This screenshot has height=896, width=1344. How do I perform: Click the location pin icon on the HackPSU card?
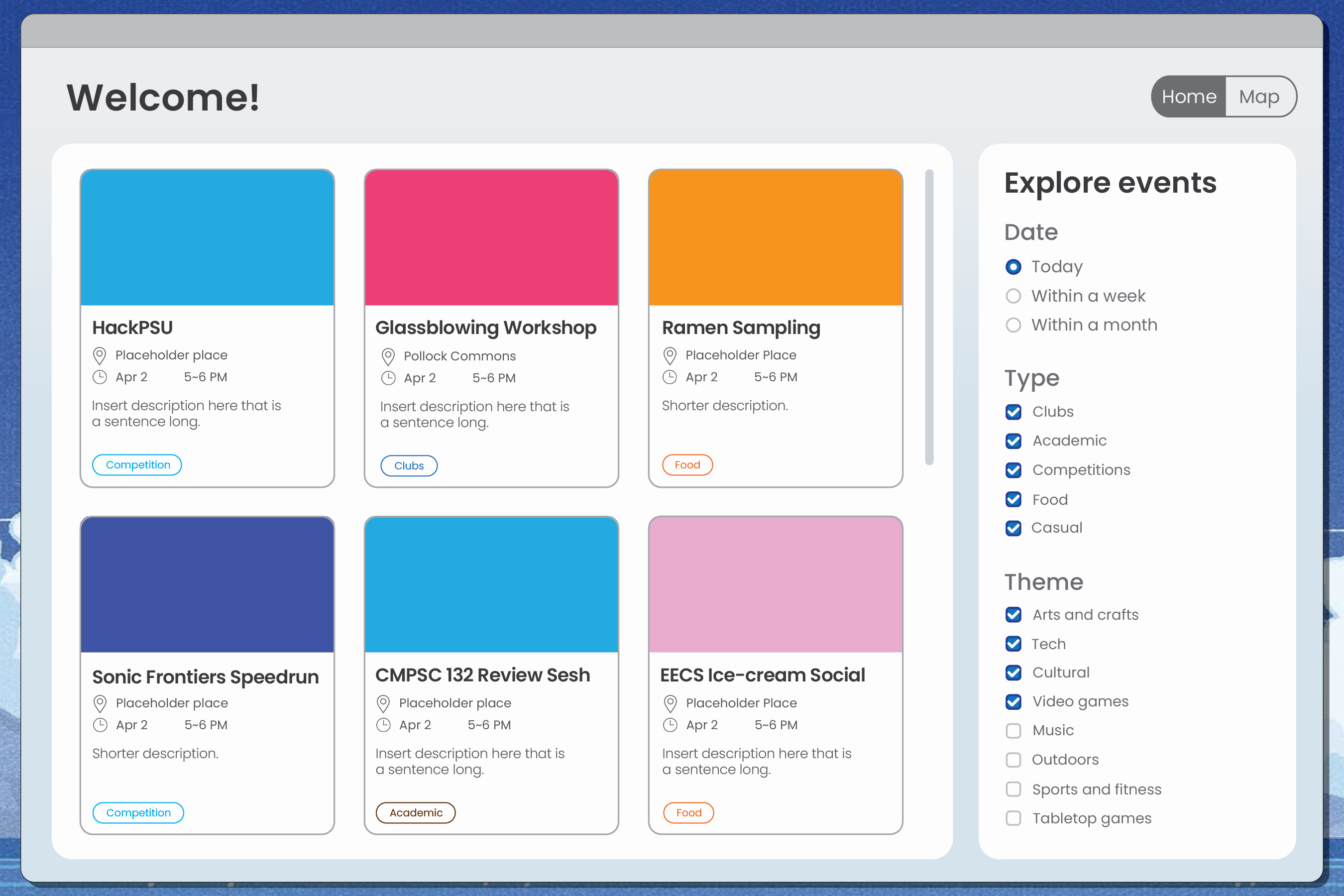coord(100,355)
